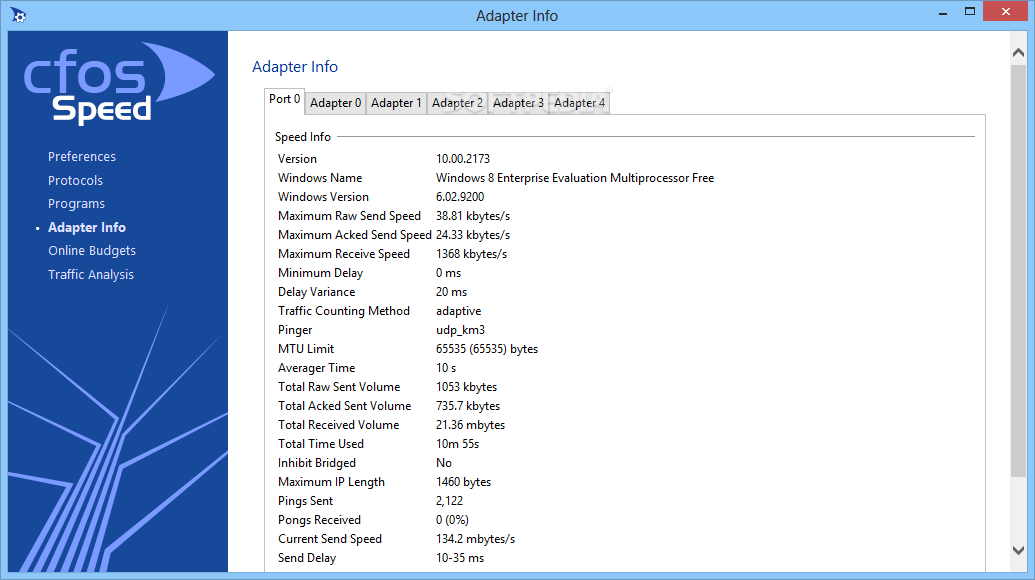
Task: View Traffic Analysis from the sidebar
Action: click(90, 274)
